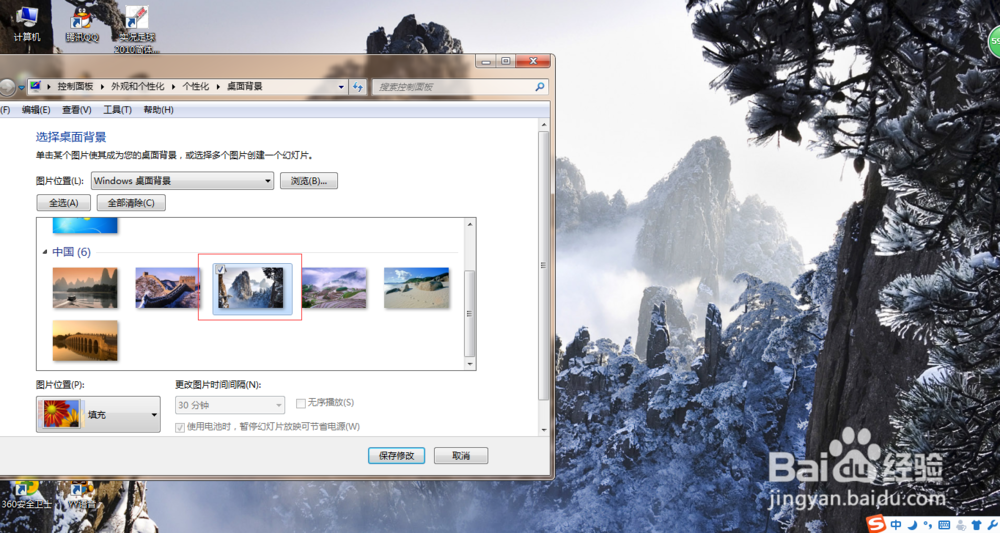The height and width of the screenshot is (533, 1000).
Task: Open the 工具(T) menu
Action: [117, 110]
